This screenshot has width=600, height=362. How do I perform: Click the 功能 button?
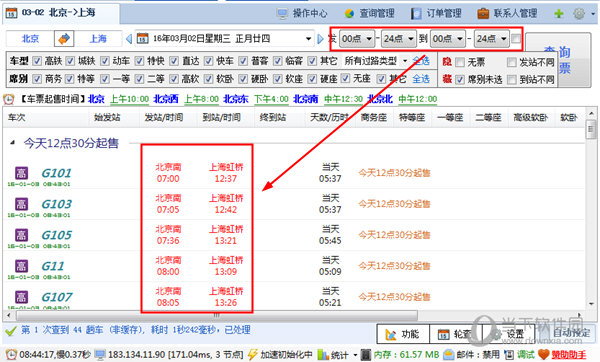pyautogui.click(x=403, y=334)
